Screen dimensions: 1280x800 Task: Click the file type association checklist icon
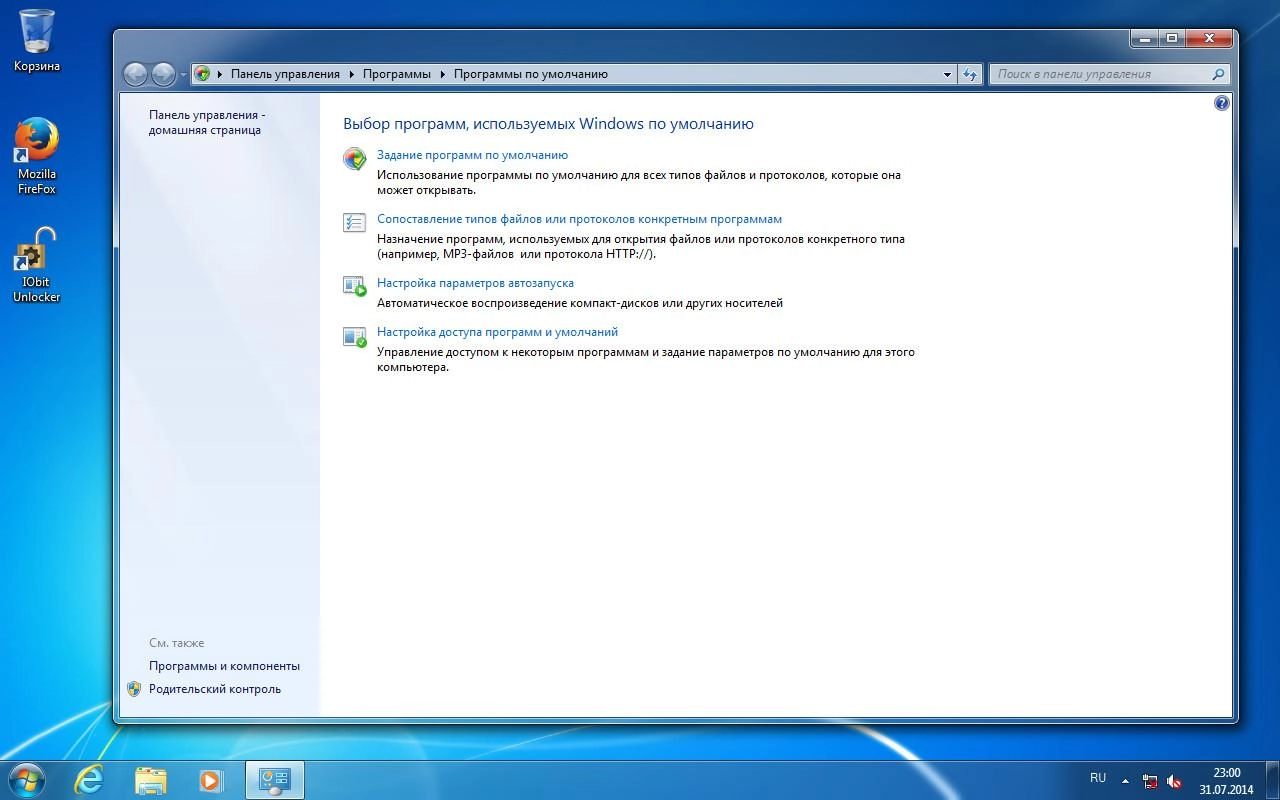(x=354, y=223)
